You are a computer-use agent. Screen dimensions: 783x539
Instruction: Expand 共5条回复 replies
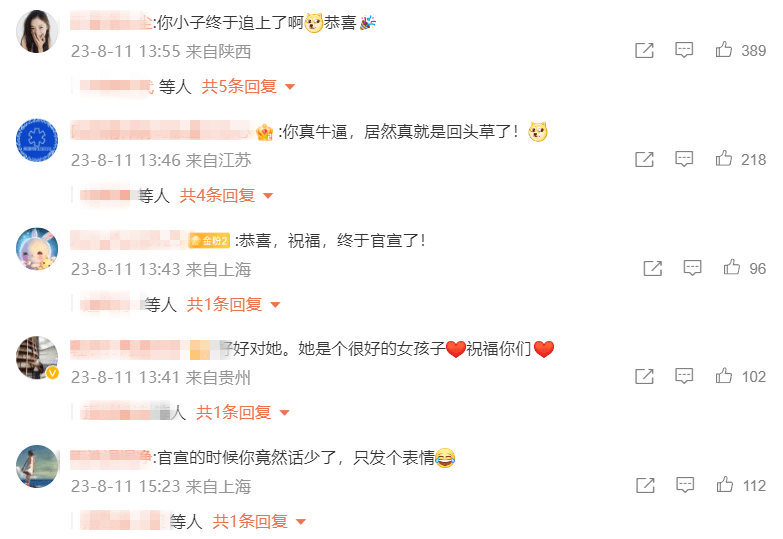click(248, 86)
